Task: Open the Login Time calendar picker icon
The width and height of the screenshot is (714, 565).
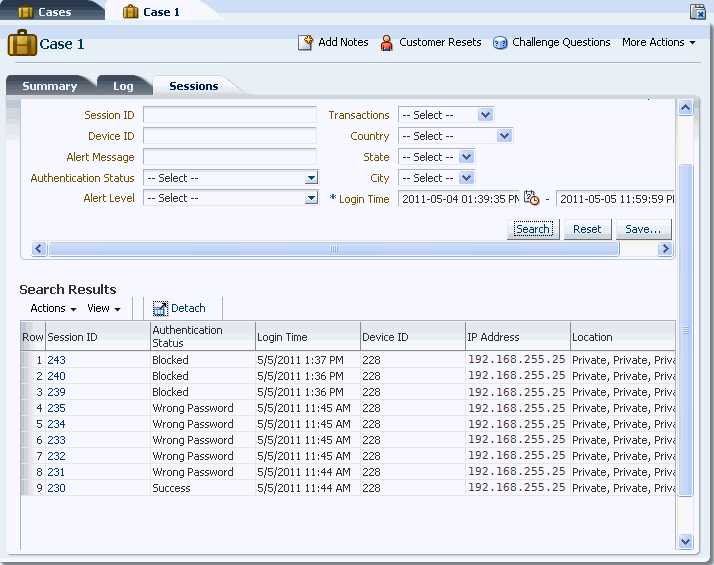Action: (531, 198)
